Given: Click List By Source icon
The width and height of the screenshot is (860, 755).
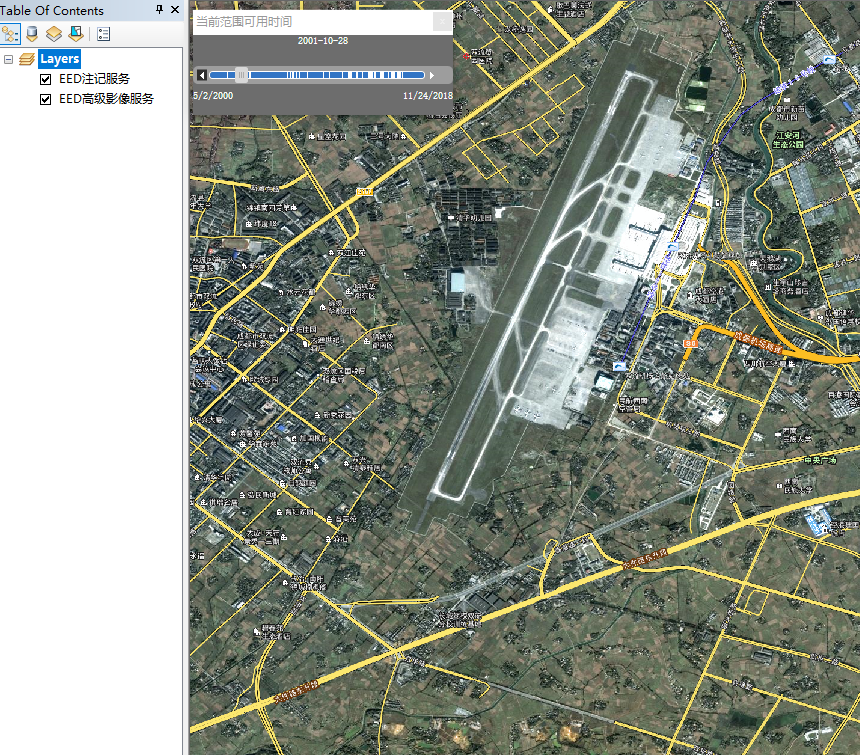Looking at the screenshot, I should 32,34.
